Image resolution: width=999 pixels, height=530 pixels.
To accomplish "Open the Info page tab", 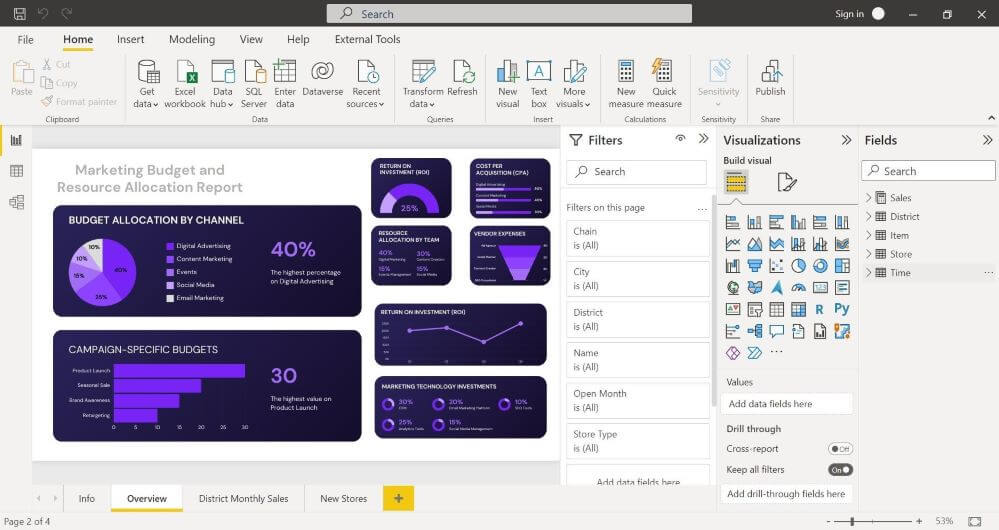I will 87,499.
